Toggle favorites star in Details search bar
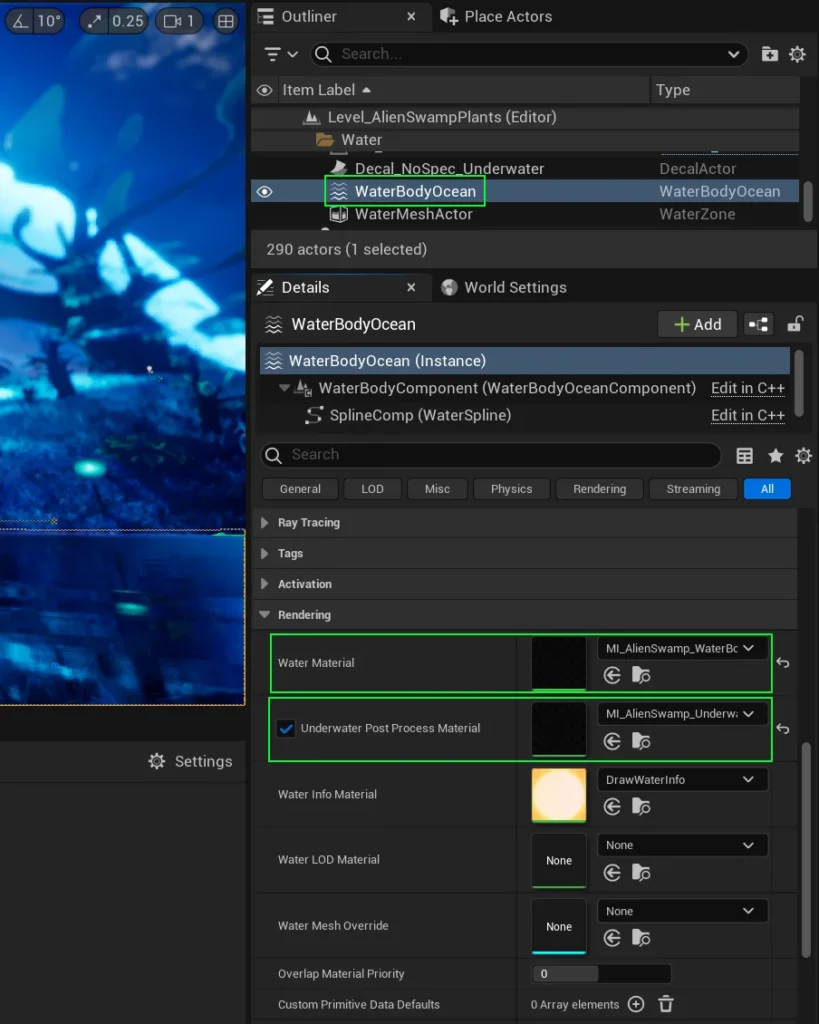 click(x=775, y=456)
